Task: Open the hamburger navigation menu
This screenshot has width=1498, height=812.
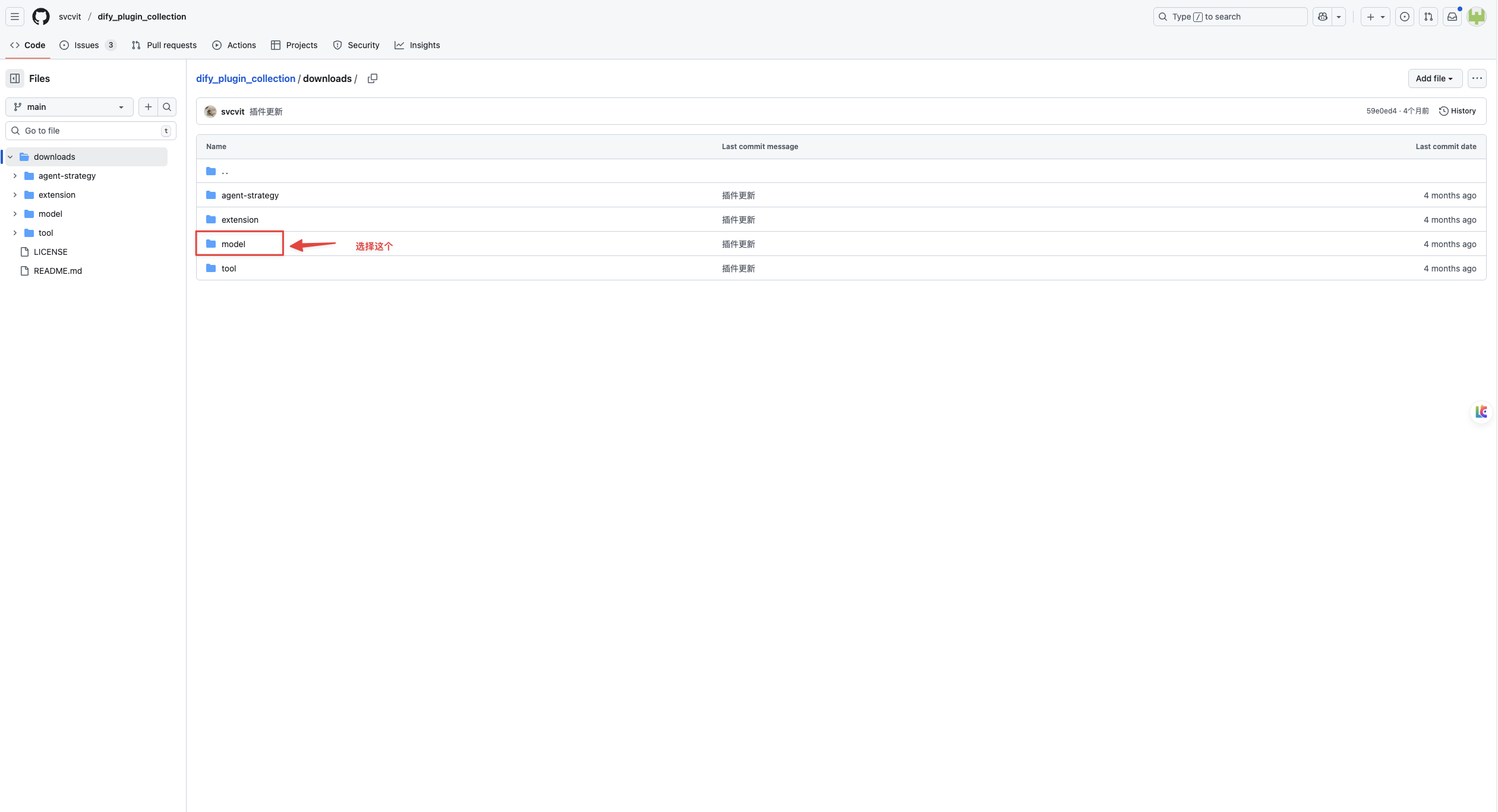Action: (x=15, y=17)
